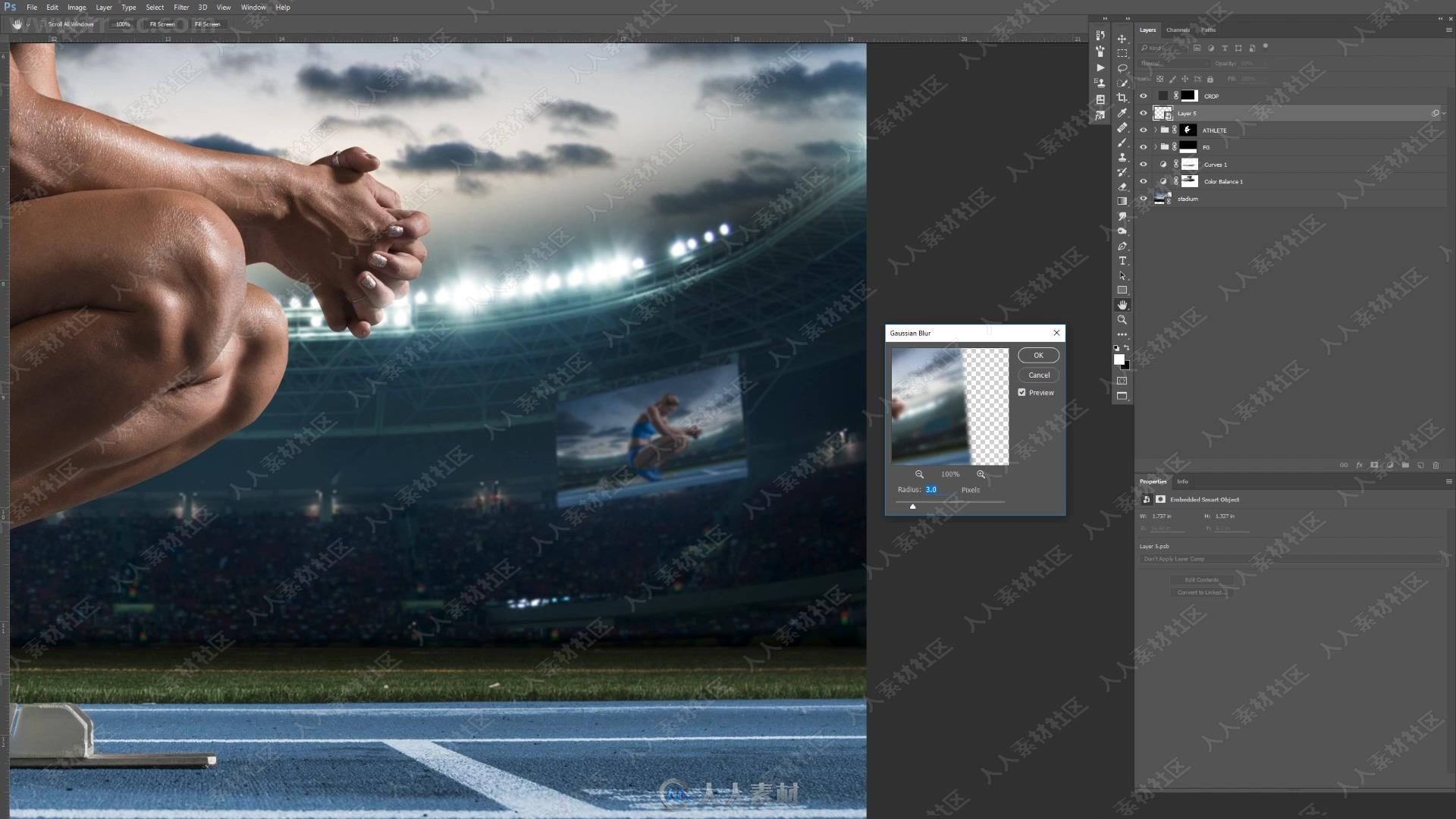This screenshot has height=819, width=1456.
Task: Hide the FG group
Action: click(1143, 147)
